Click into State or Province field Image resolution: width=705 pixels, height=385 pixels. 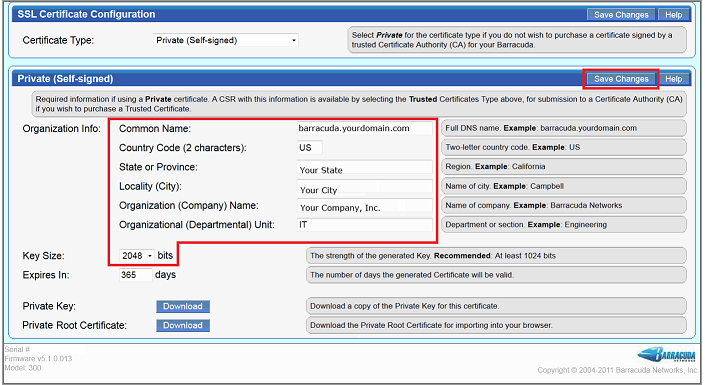(x=365, y=167)
